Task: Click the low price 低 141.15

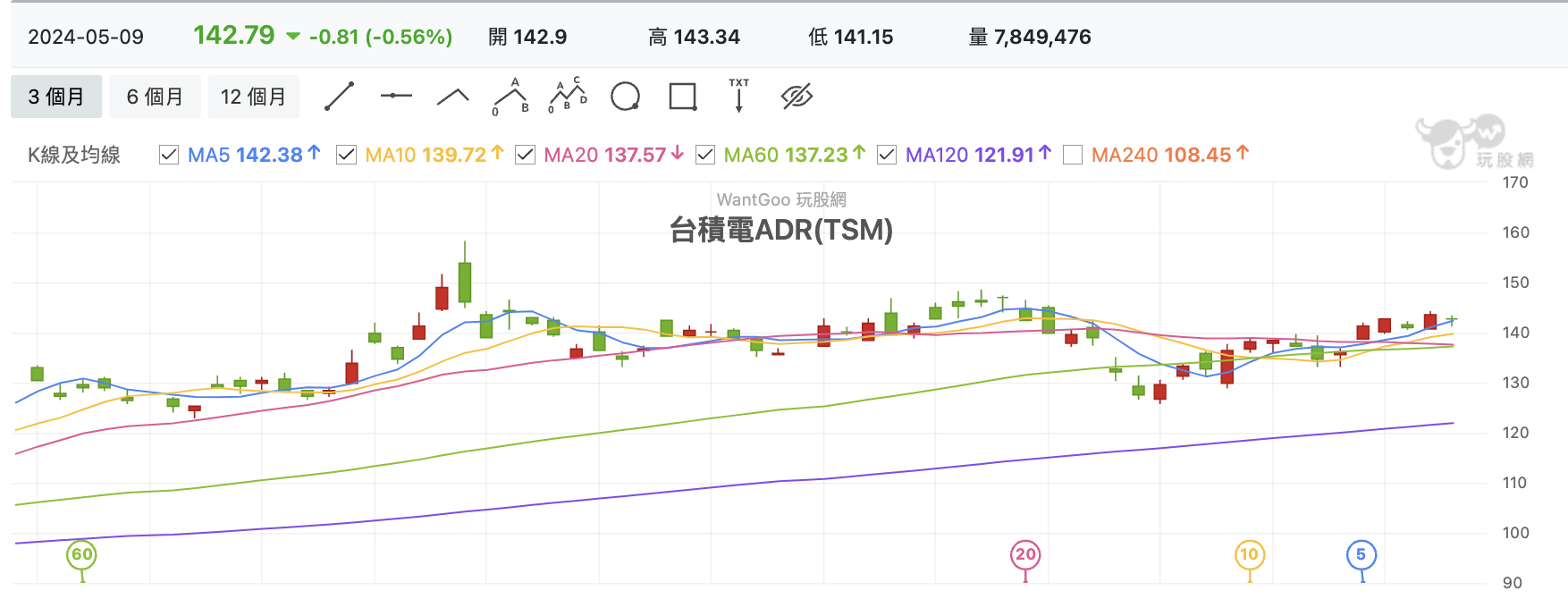Action: pos(851,37)
